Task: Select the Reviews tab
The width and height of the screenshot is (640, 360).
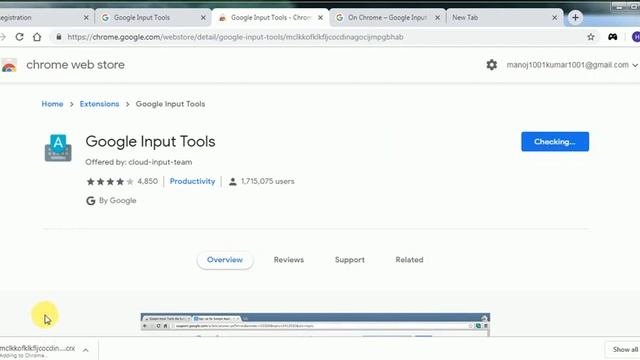Action: (x=289, y=260)
